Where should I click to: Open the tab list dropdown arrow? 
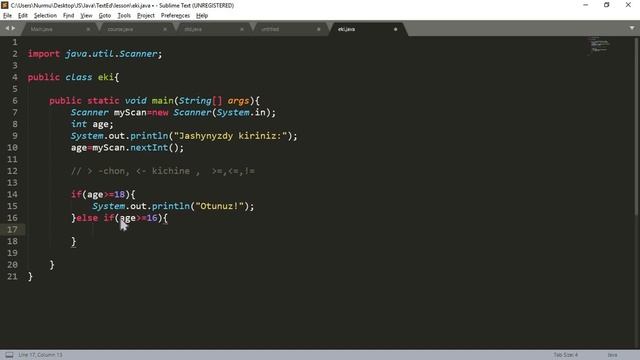632,28
